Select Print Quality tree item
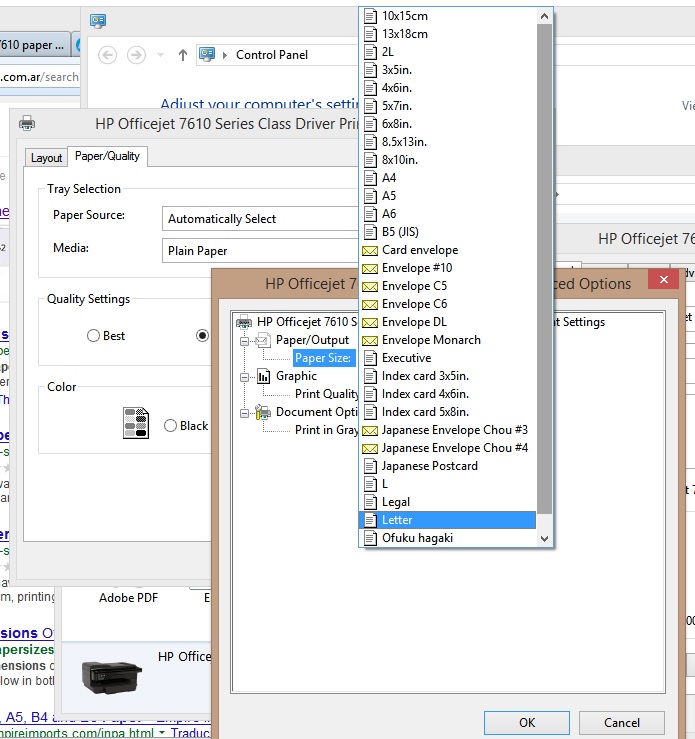The image size is (695, 739). [x=327, y=394]
